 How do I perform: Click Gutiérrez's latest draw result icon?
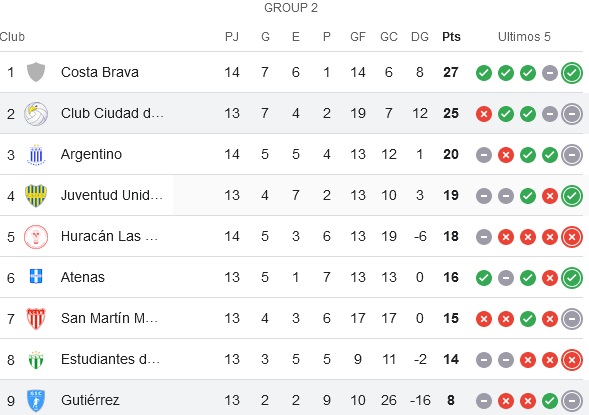pyautogui.click(x=572, y=400)
